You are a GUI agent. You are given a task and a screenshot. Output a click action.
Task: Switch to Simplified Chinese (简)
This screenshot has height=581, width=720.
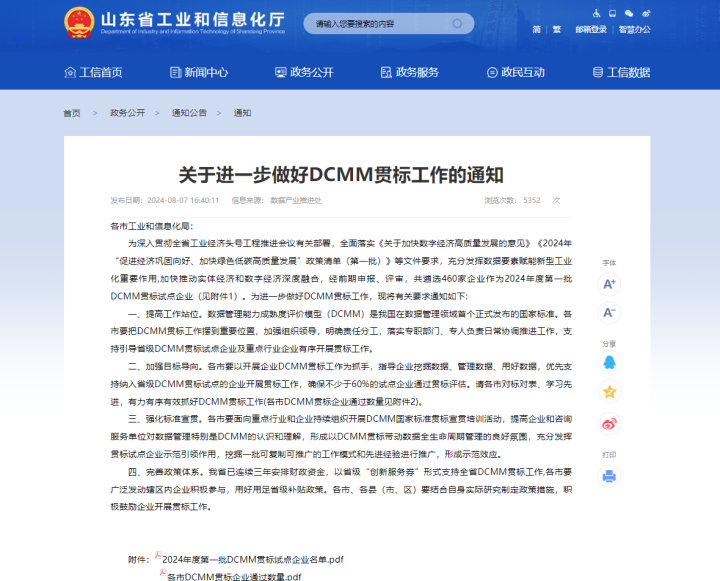coord(536,29)
